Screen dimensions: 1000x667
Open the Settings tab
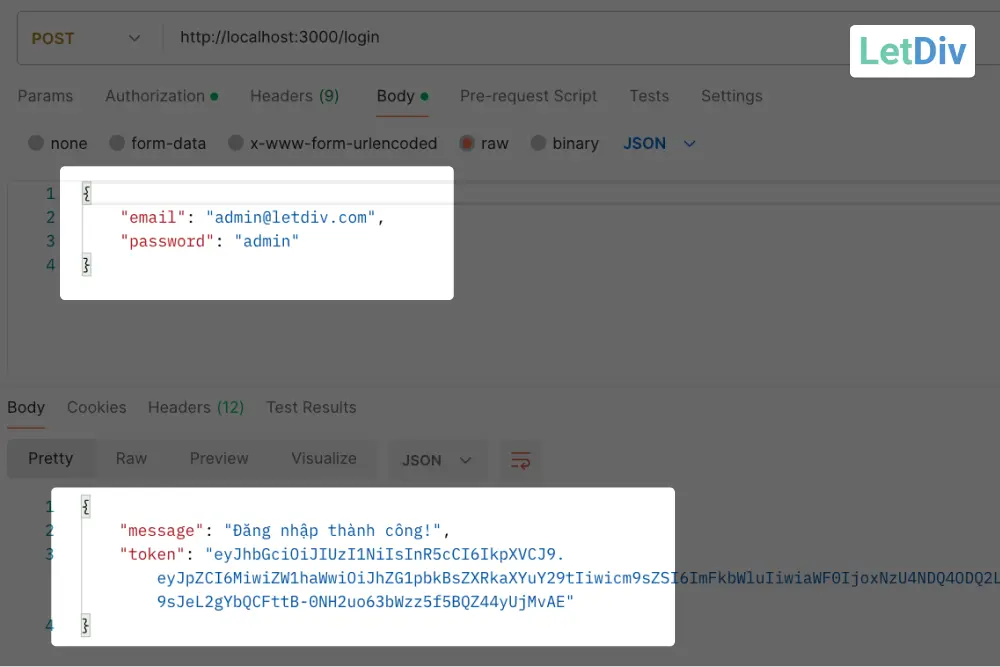(x=731, y=96)
